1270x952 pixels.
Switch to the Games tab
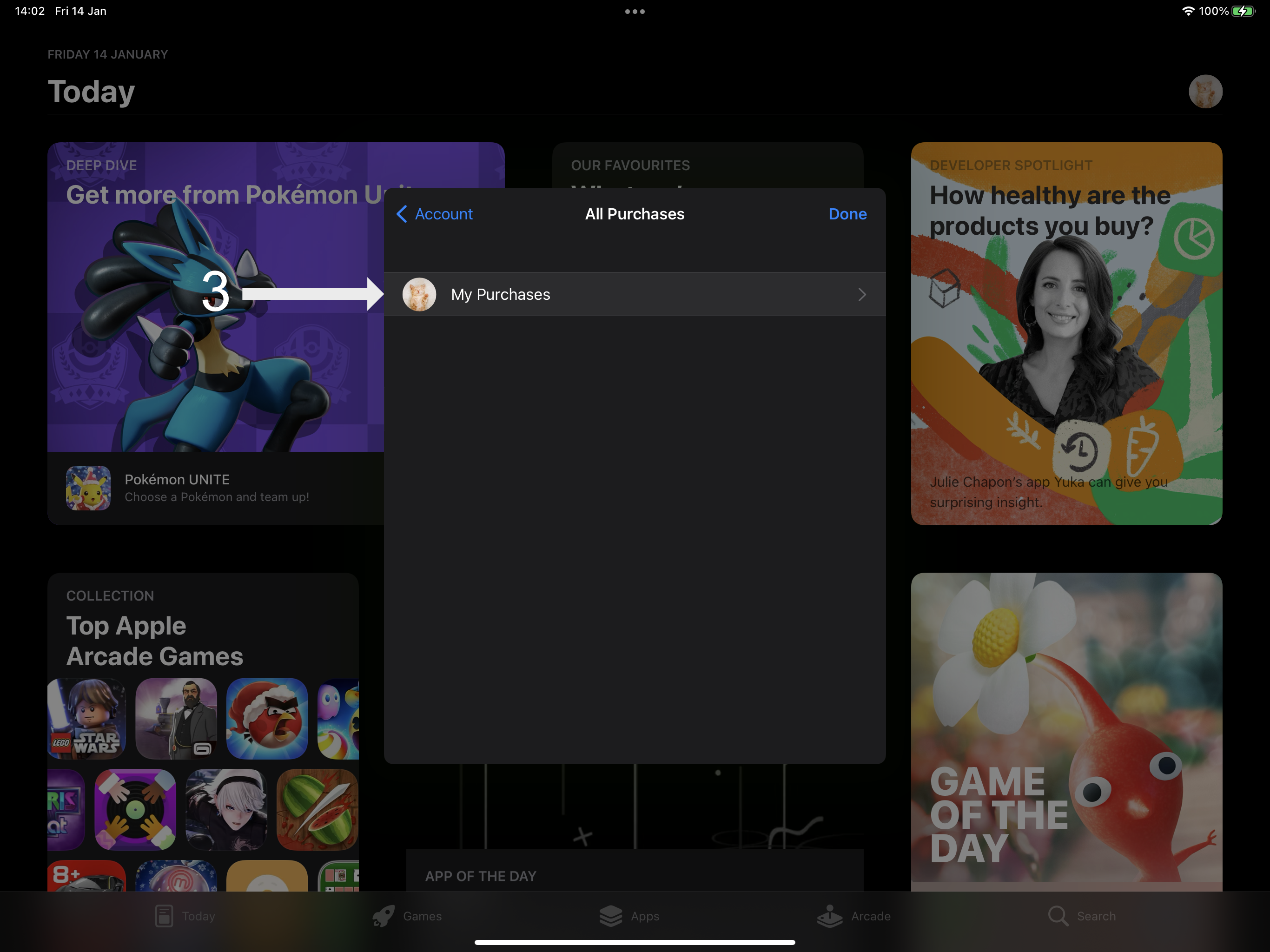[406, 916]
